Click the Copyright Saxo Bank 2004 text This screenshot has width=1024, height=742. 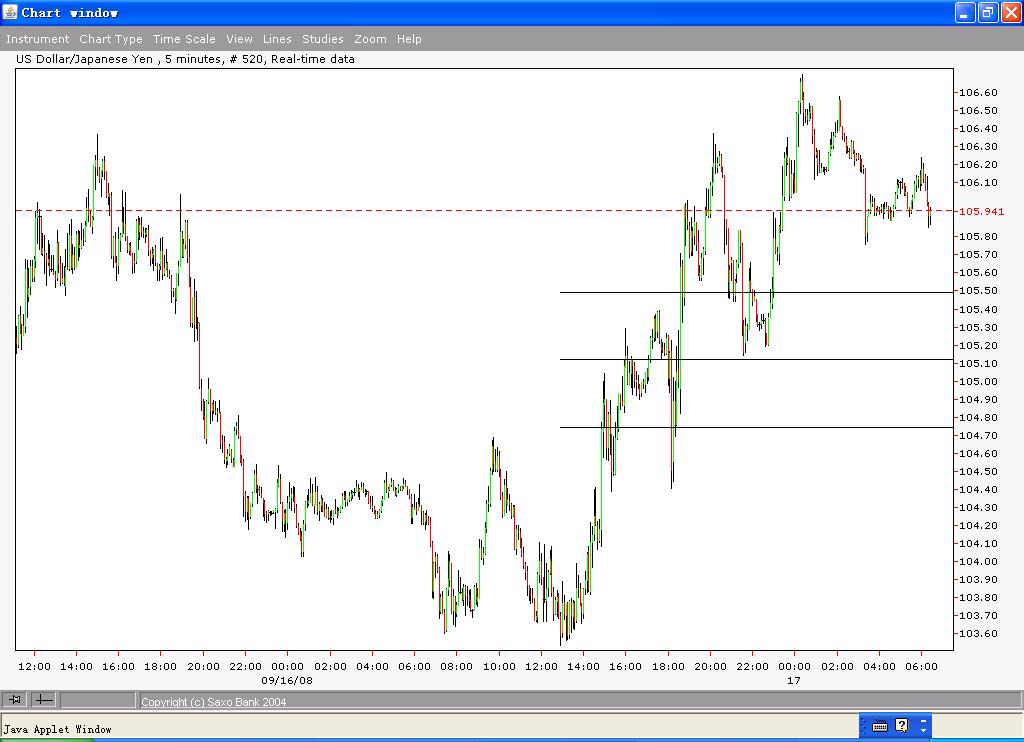tap(214, 702)
